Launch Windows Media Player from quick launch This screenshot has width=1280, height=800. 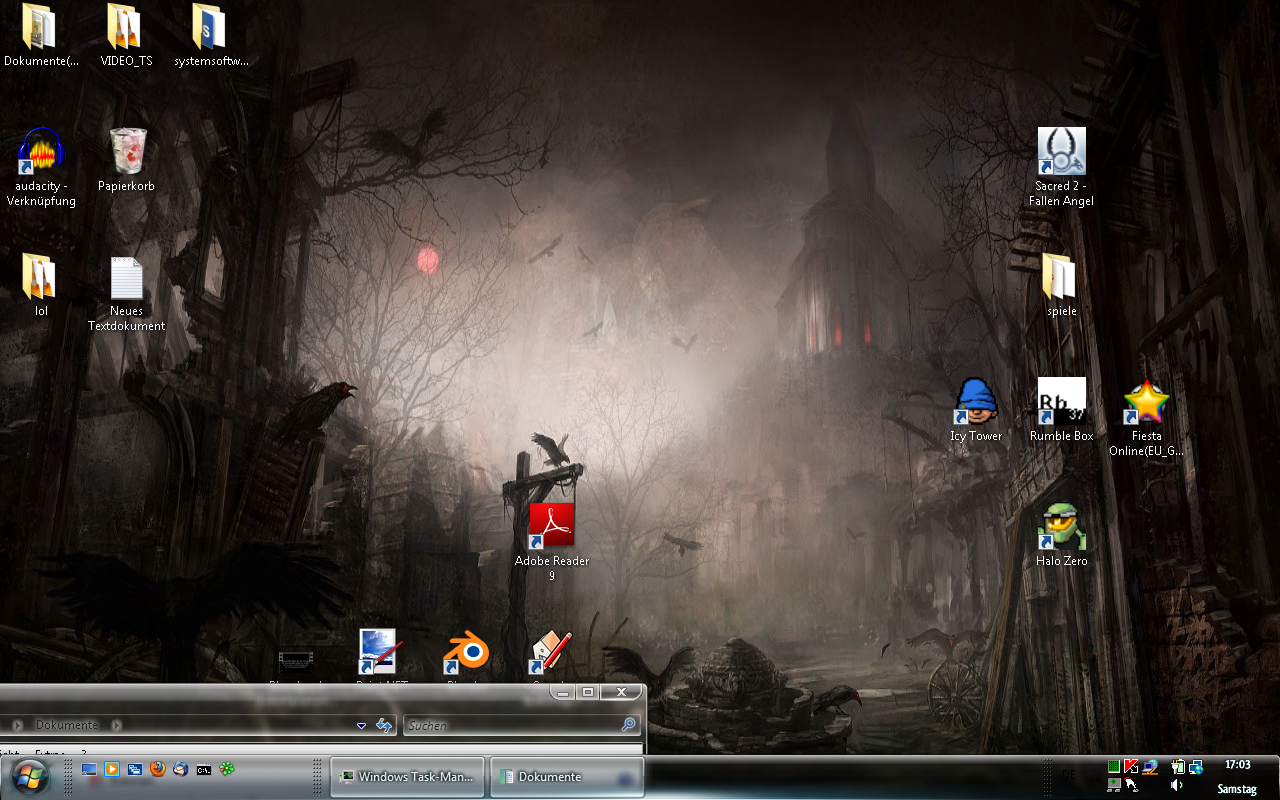[112, 769]
